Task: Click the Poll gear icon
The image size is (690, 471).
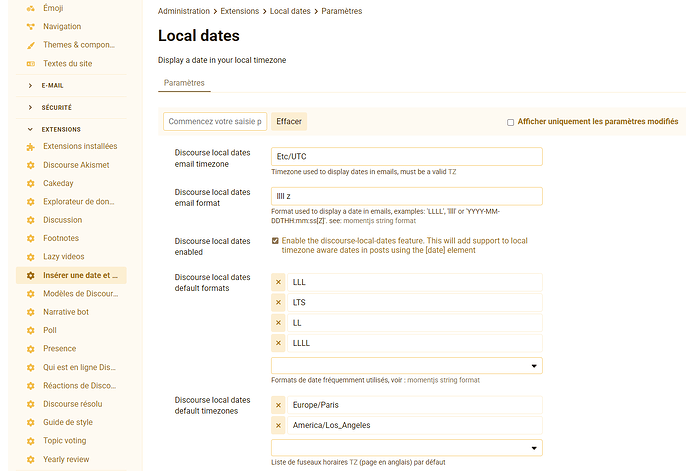Action: click(30, 330)
